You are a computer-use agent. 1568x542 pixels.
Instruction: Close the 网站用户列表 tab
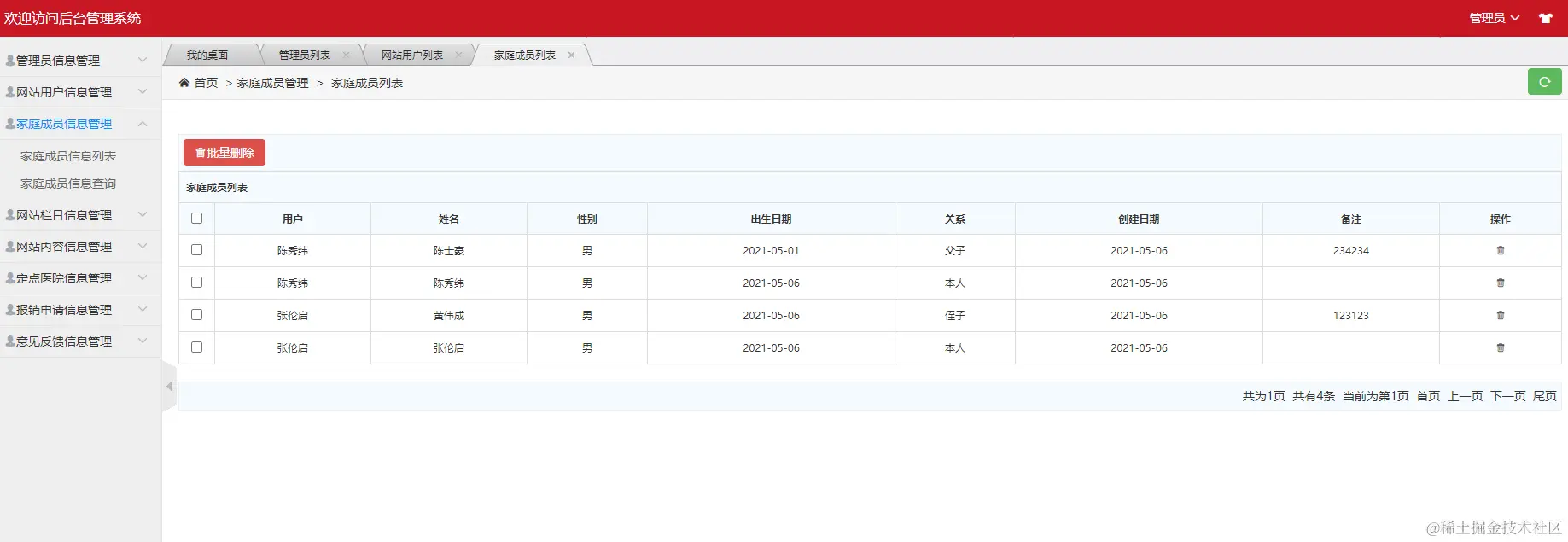[x=458, y=55]
